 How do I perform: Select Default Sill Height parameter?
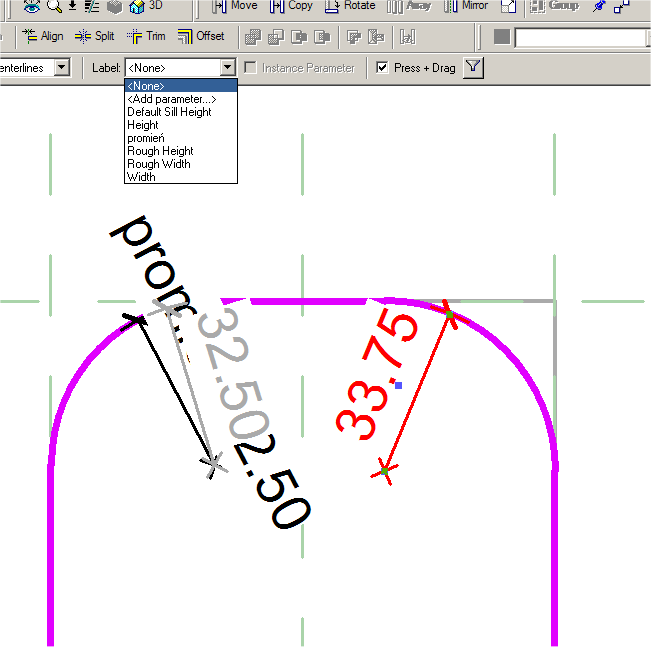click(x=169, y=112)
